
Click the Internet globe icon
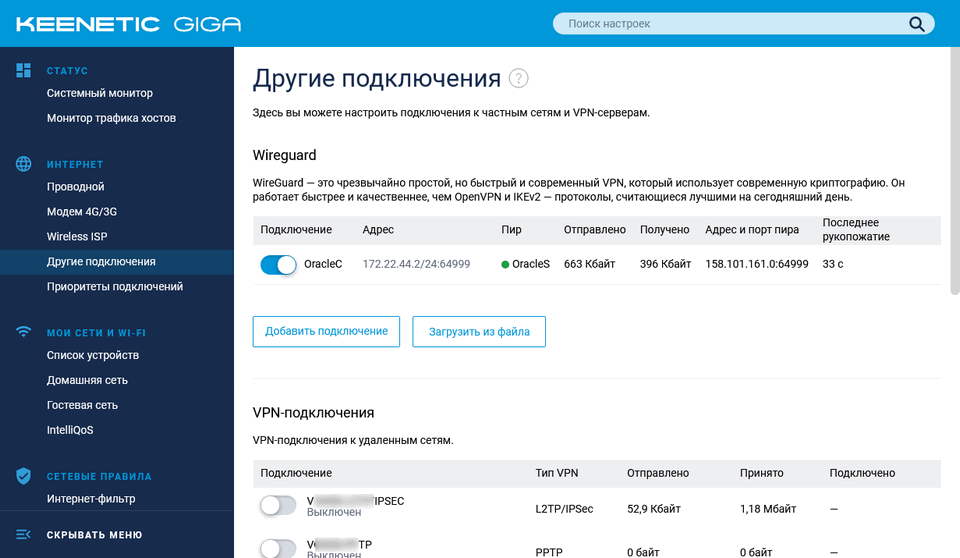click(23, 164)
